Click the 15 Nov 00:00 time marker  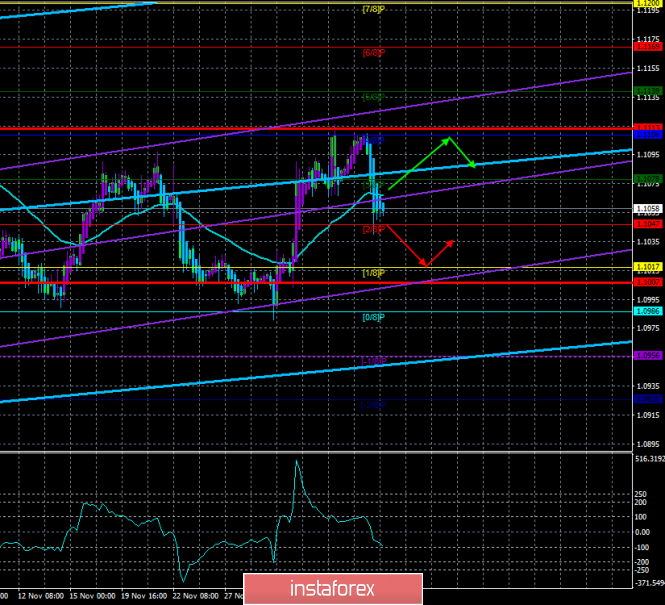point(93,596)
